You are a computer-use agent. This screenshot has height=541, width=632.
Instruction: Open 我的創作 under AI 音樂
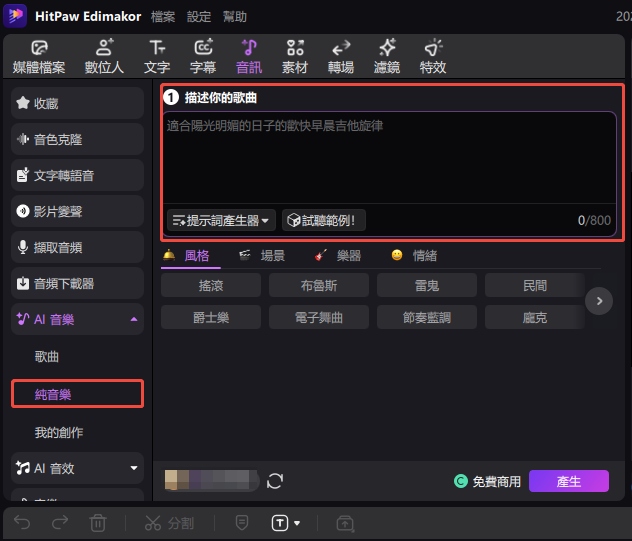59,433
